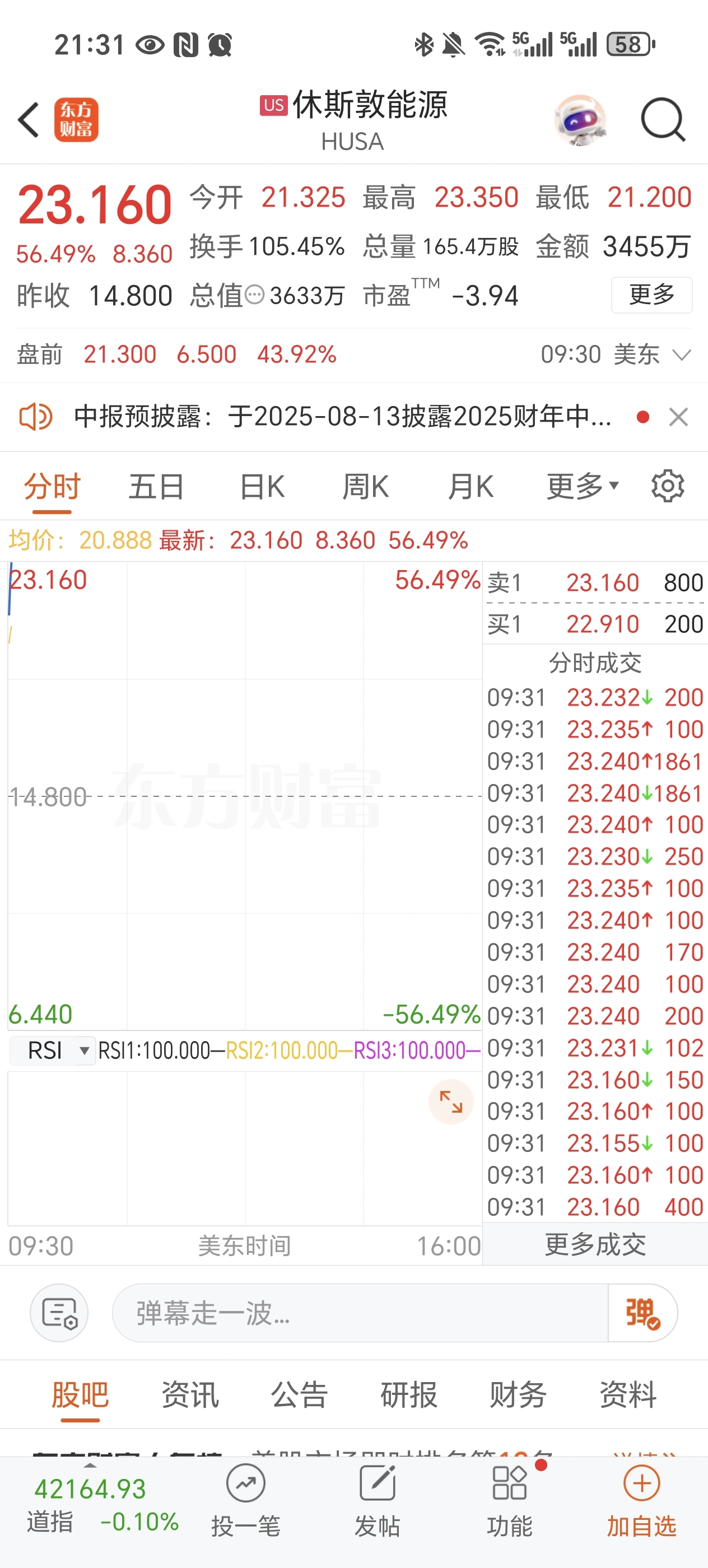Viewport: 708px width, 1568px height.
Task: Expand the 道指 index bar arrow
Action: (90, 1466)
